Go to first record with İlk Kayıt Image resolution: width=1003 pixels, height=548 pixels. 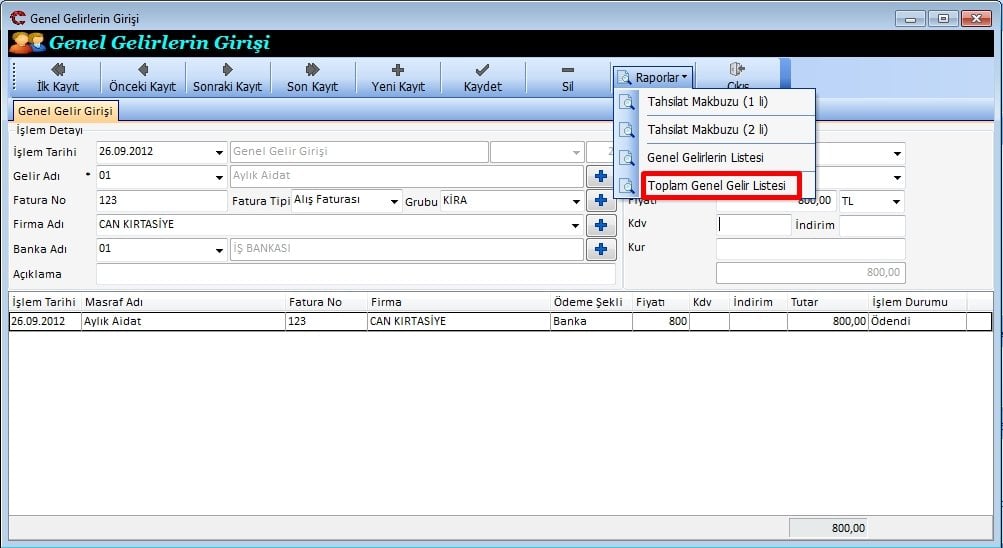[x=57, y=77]
